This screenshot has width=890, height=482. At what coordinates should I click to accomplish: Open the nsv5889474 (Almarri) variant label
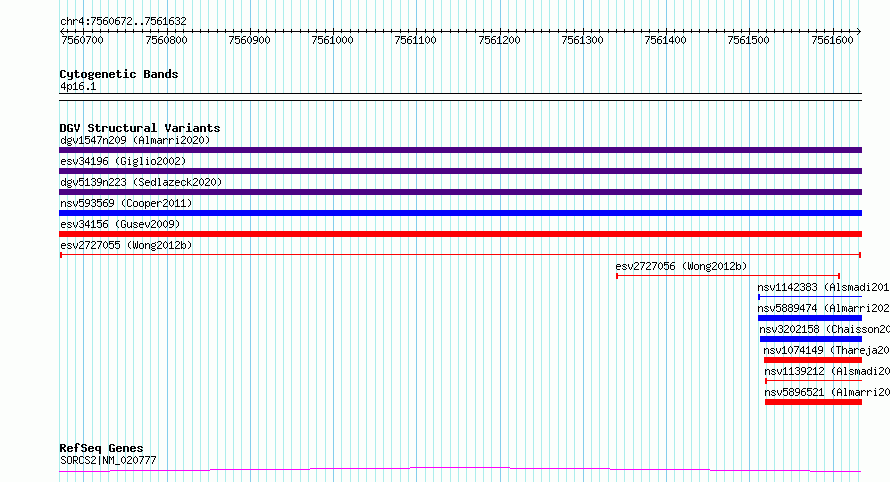point(823,308)
